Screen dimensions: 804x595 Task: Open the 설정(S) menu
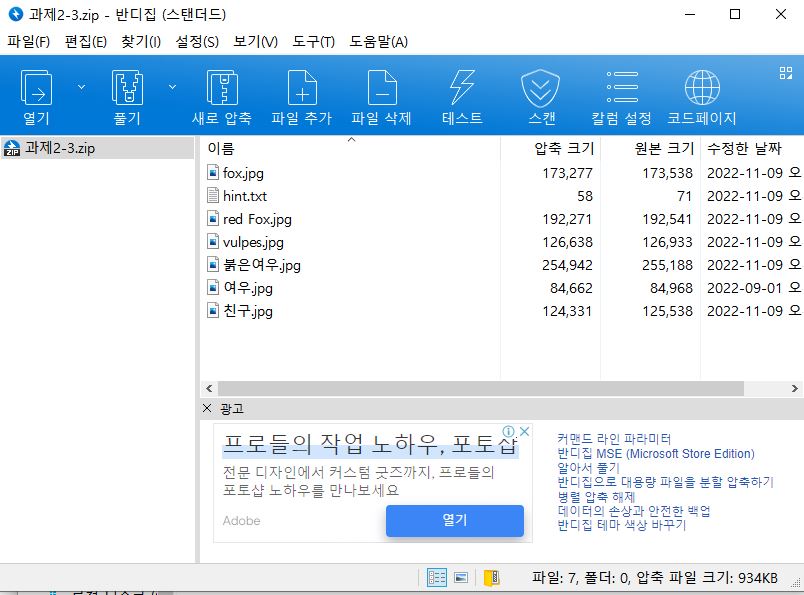[x=197, y=42]
